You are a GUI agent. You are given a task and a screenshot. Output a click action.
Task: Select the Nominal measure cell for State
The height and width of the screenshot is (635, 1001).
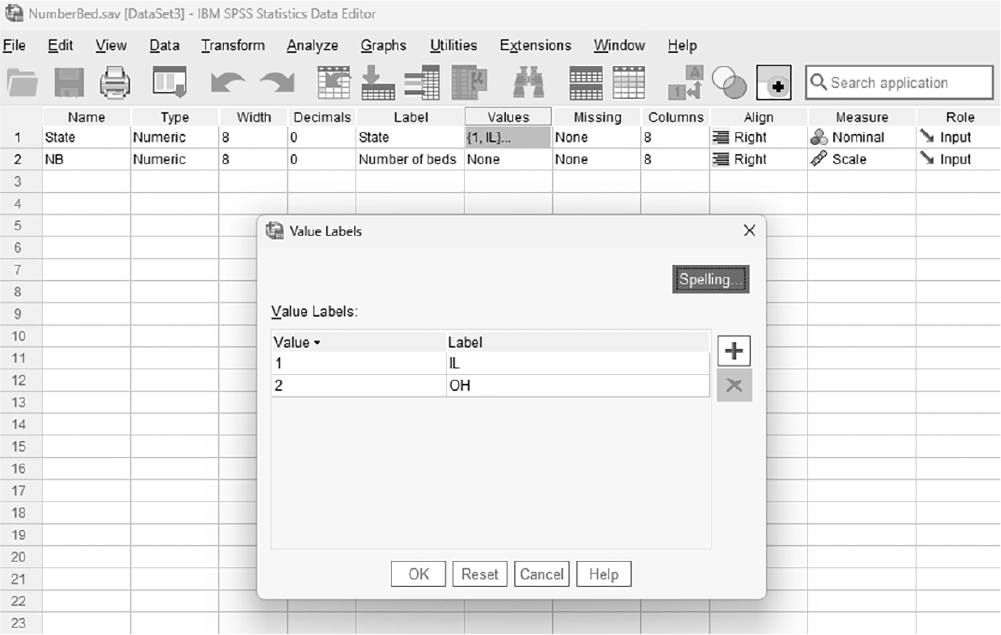coord(862,137)
